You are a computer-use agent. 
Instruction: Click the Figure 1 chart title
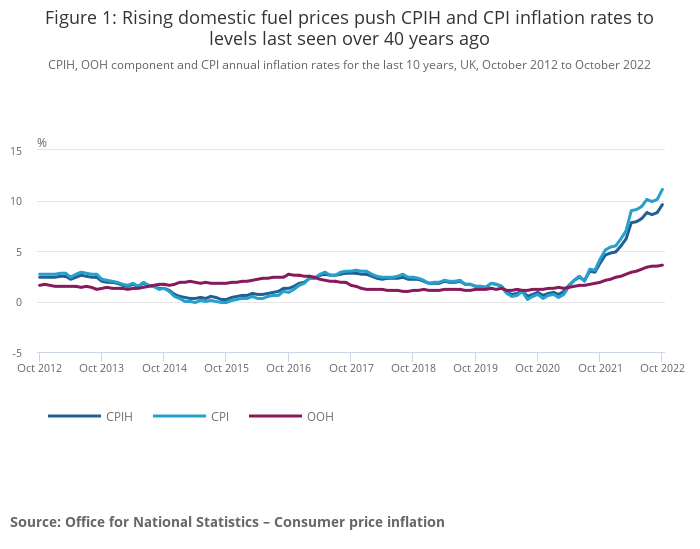350,28
